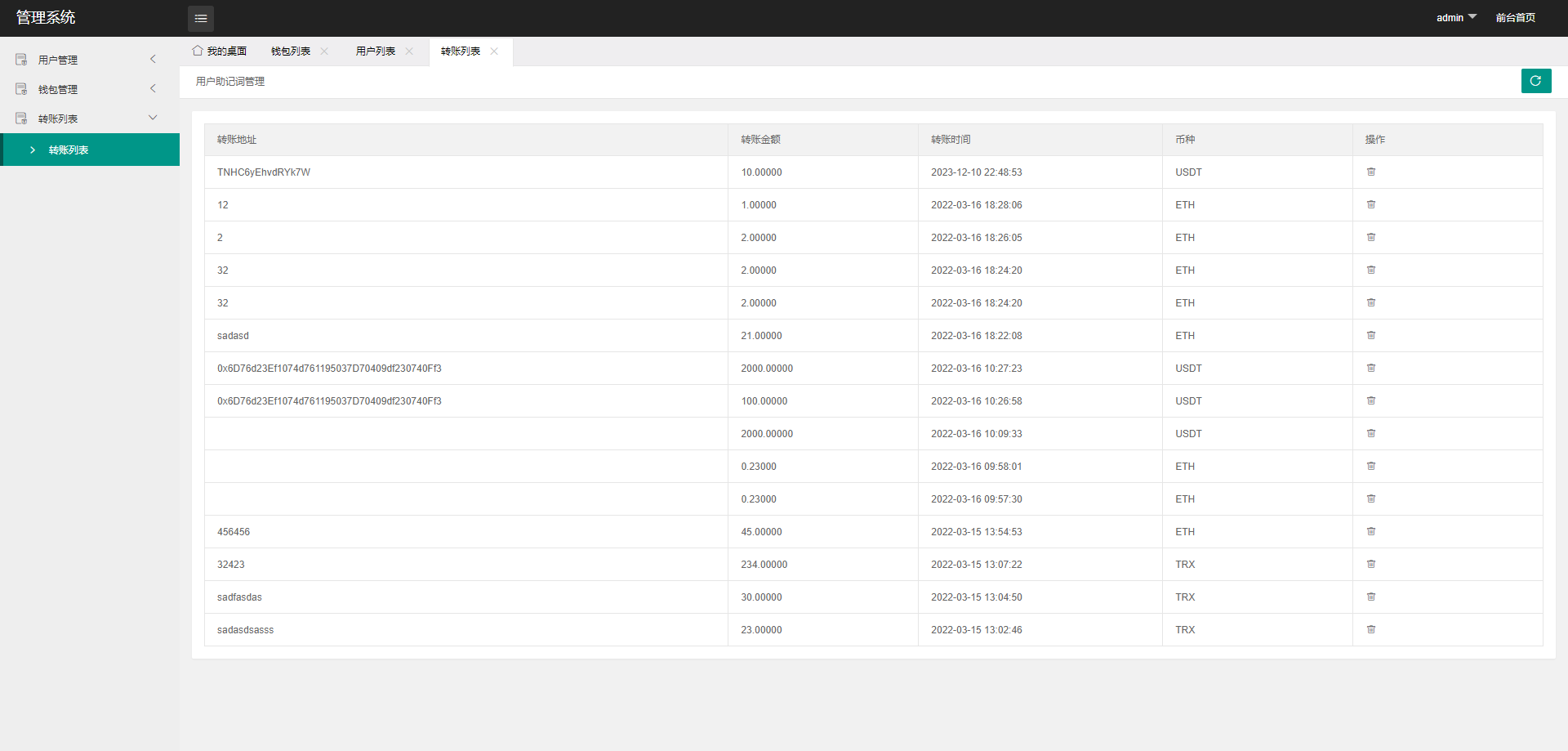Open the admin account dropdown
The height and width of the screenshot is (751, 1568).
click(1456, 17)
